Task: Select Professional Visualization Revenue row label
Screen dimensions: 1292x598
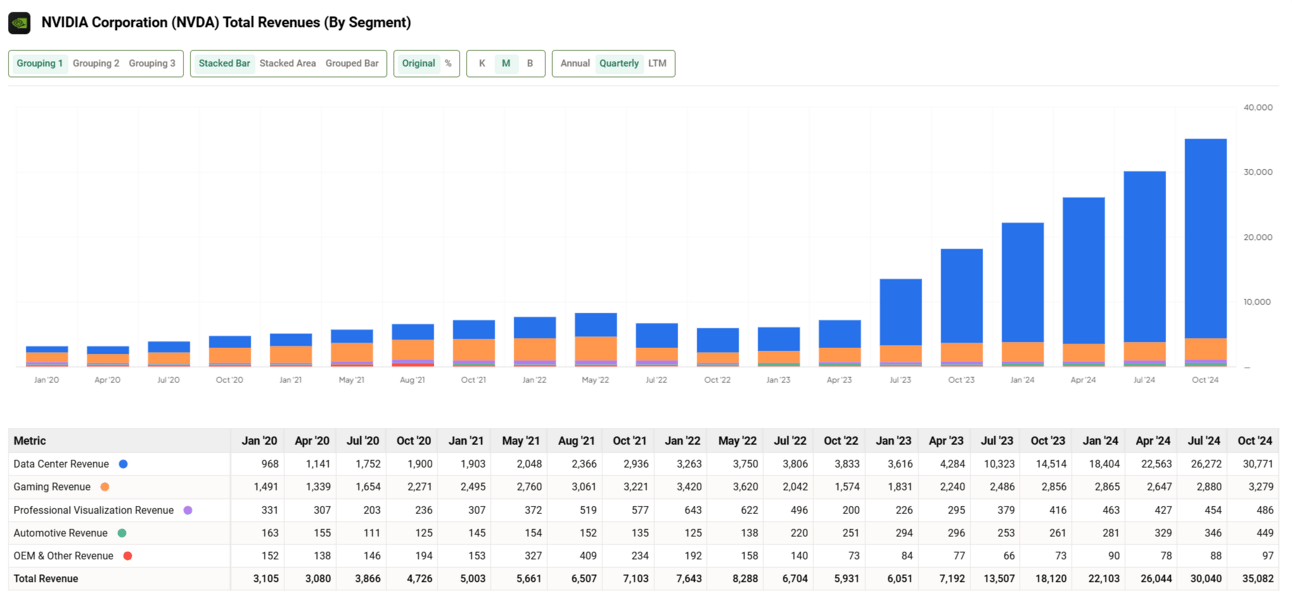Action: 93,510
